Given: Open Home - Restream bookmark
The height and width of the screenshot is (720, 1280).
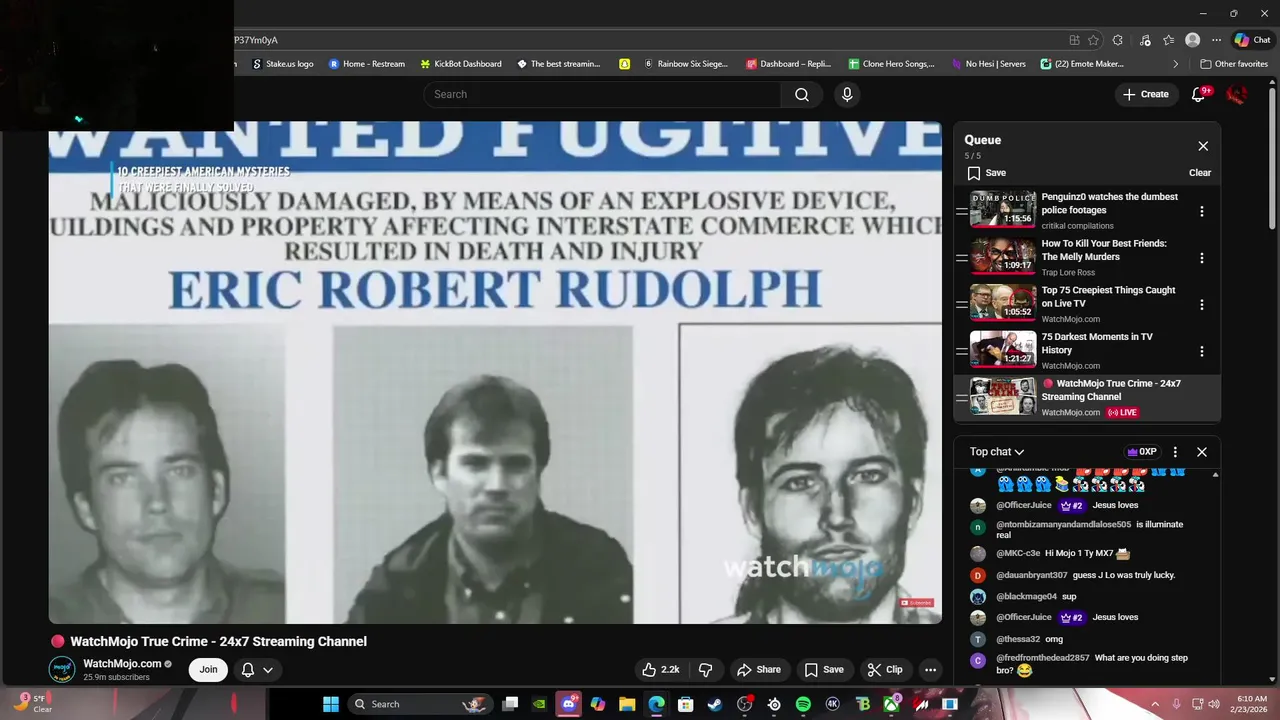Looking at the screenshot, I should click(x=367, y=64).
